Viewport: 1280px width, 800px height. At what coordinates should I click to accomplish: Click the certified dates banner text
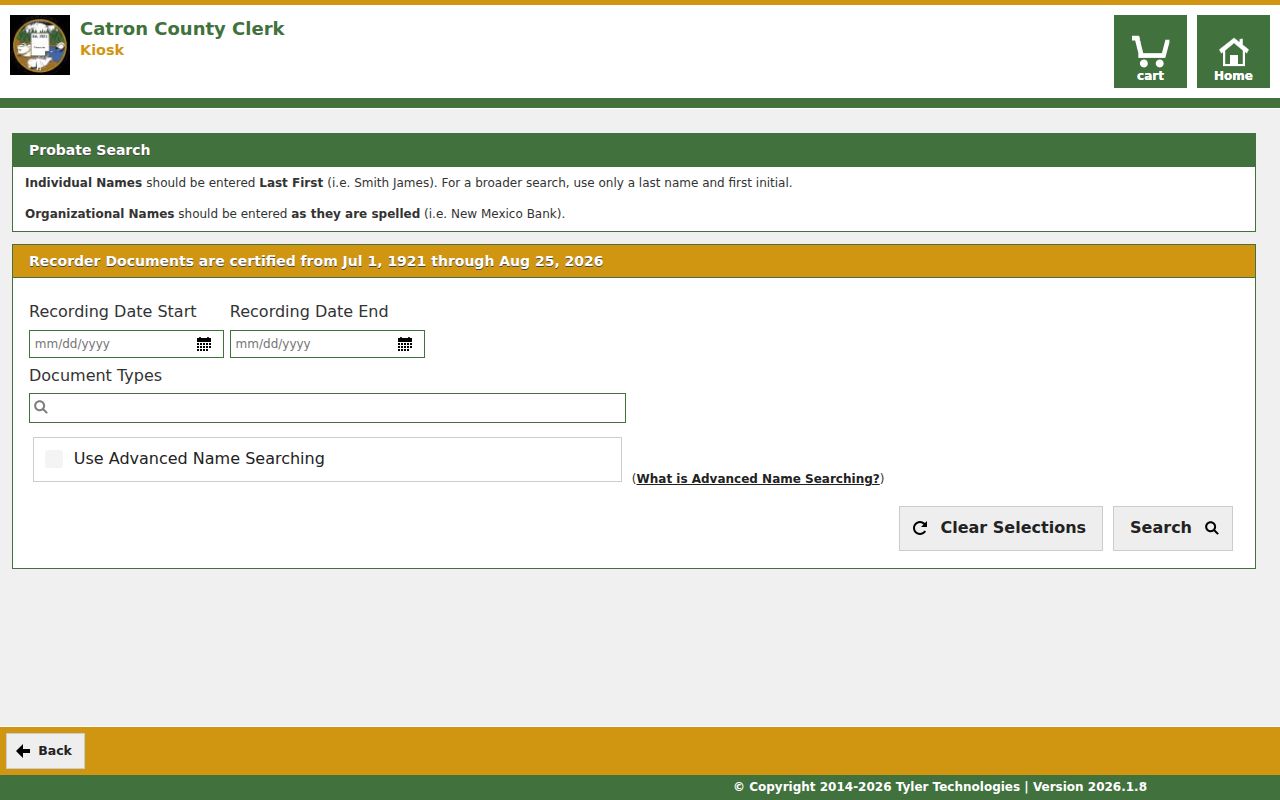click(316, 261)
